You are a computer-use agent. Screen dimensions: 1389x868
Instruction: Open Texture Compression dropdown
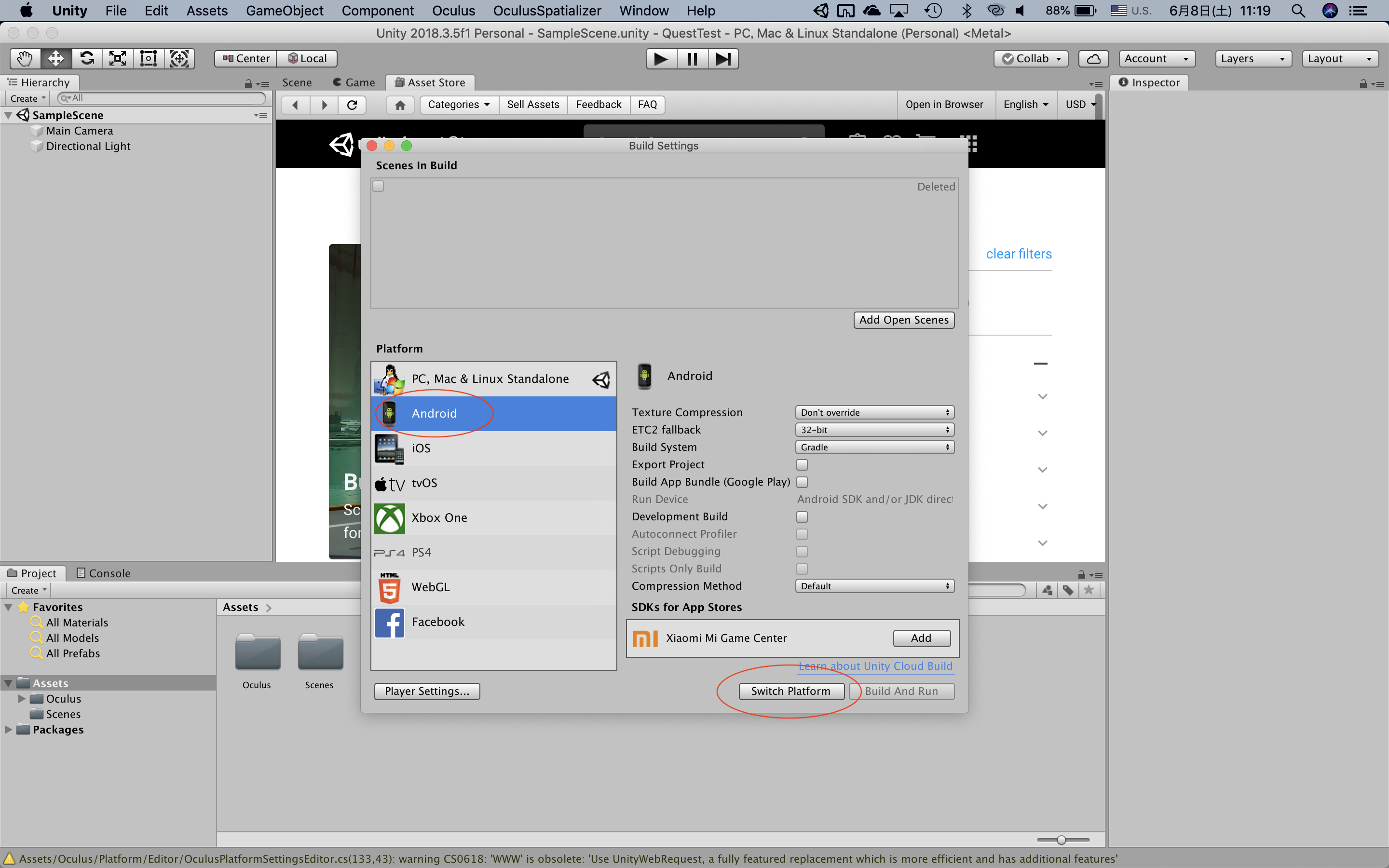pyautogui.click(x=875, y=412)
